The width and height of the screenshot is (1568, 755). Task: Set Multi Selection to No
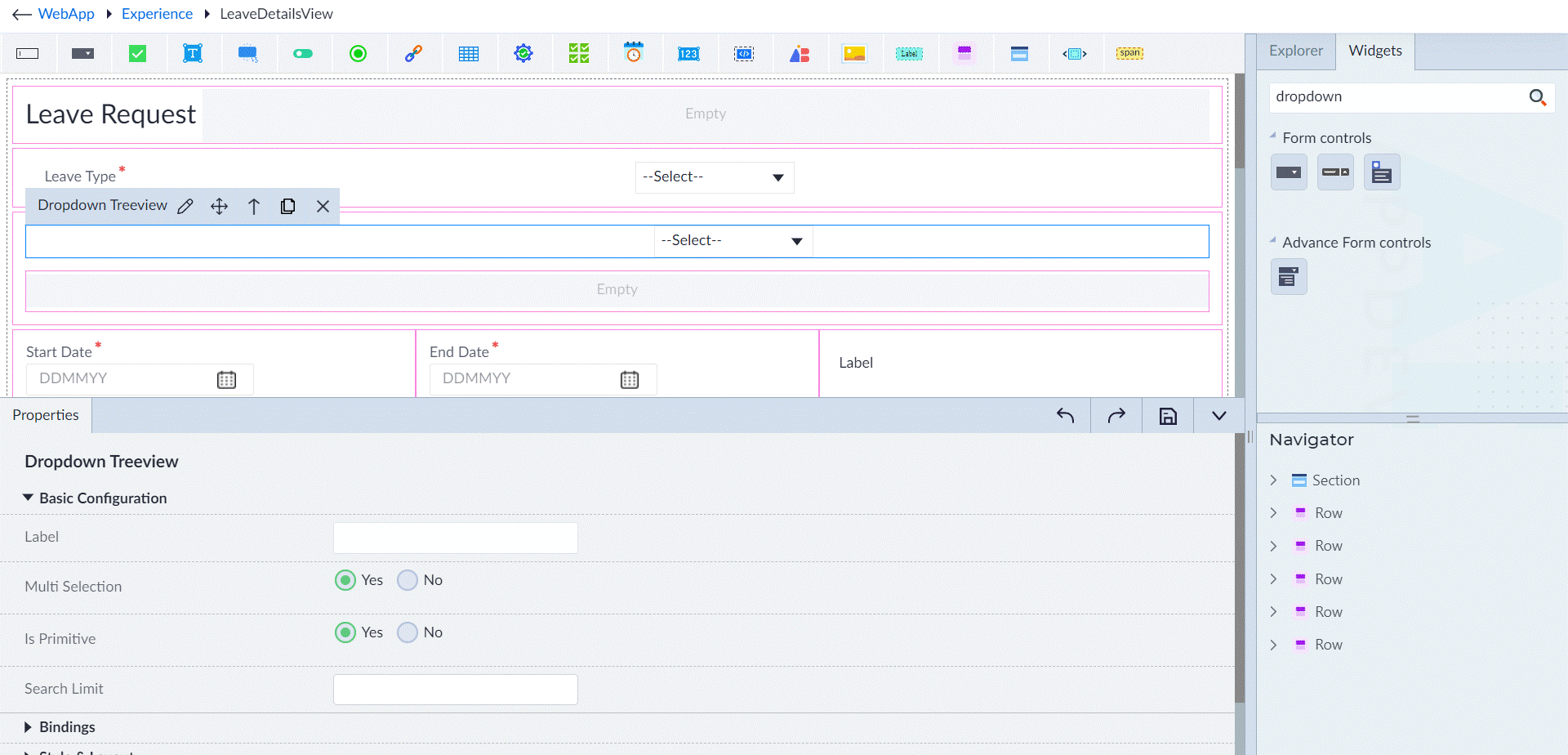408,580
